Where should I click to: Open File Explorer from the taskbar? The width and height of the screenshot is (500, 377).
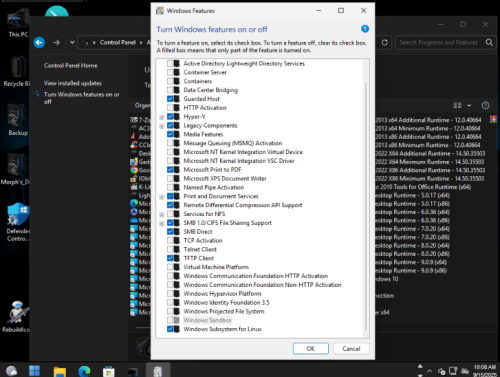point(60,371)
